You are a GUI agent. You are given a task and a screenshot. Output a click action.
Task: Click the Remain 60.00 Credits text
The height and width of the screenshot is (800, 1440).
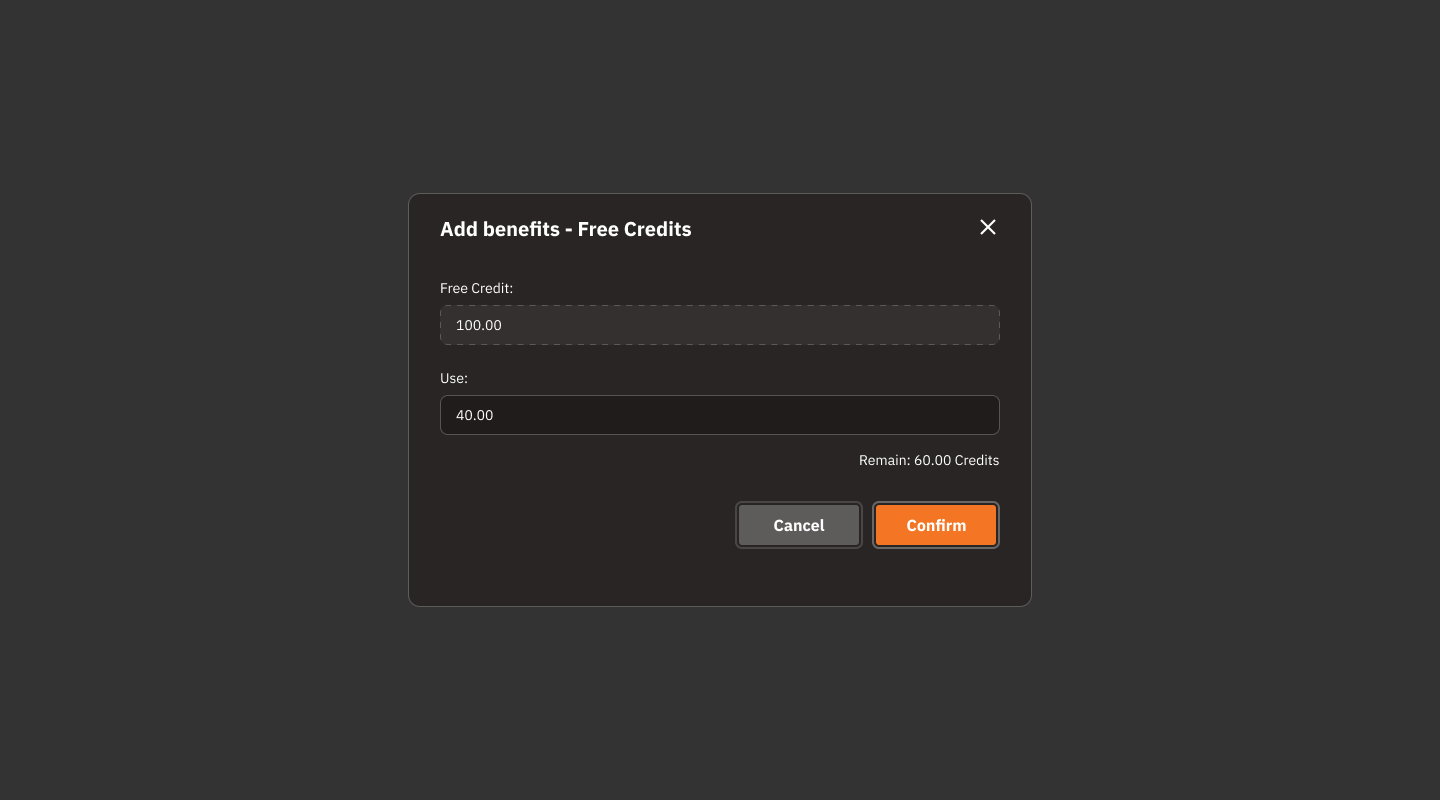pyautogui.click(x=929, y=460)
